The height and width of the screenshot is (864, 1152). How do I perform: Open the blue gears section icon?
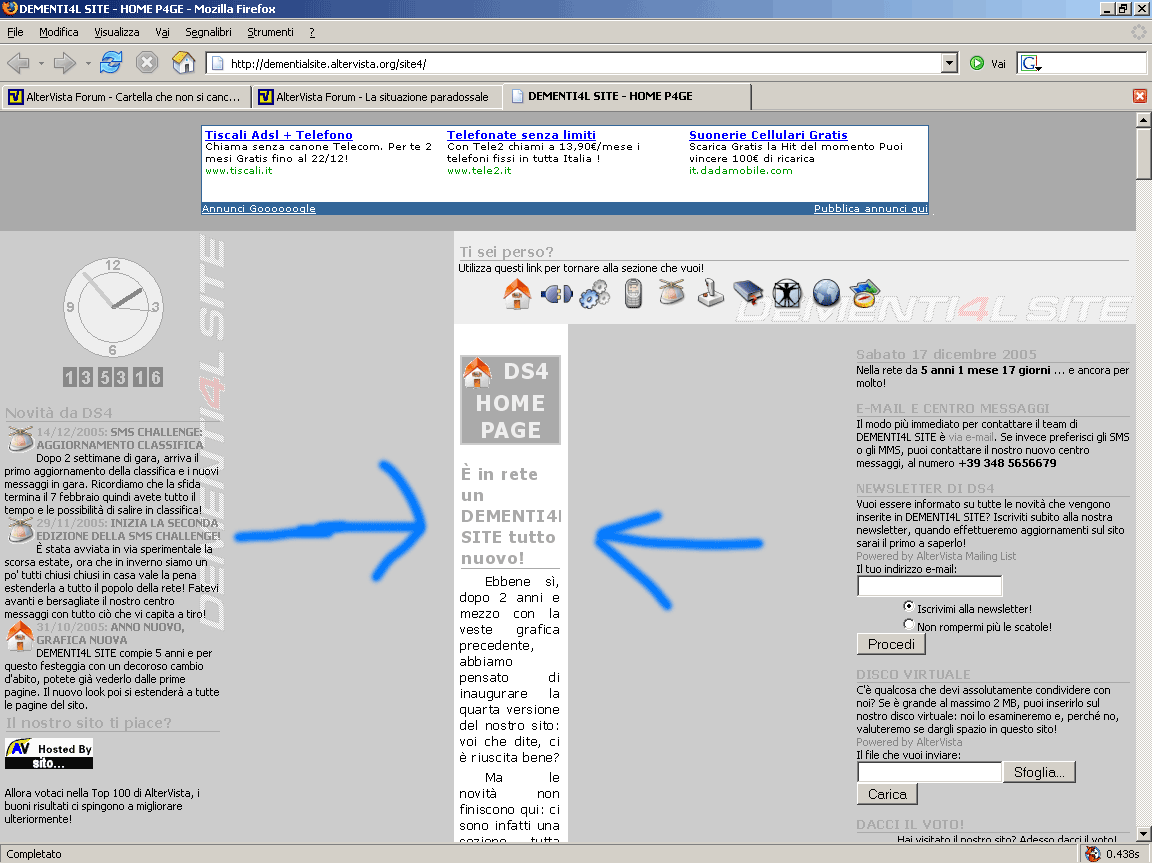(x=595, y=294)
